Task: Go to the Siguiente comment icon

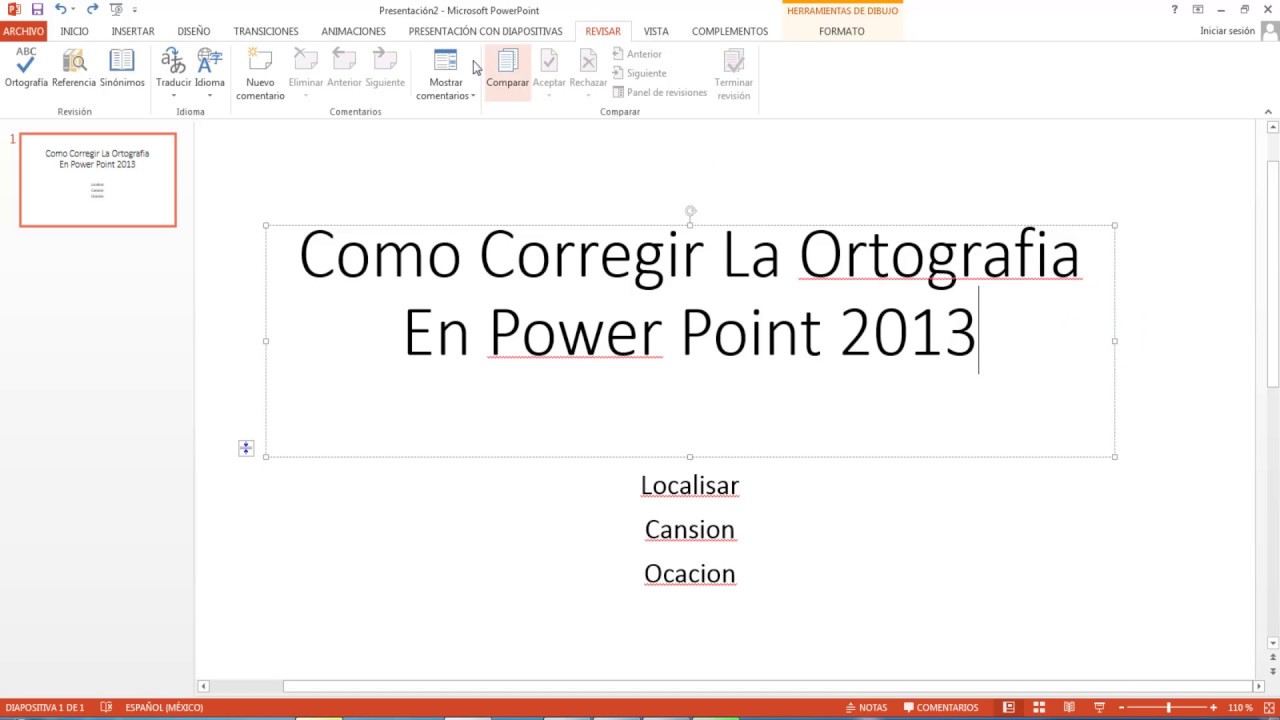Action: point(385,61)
